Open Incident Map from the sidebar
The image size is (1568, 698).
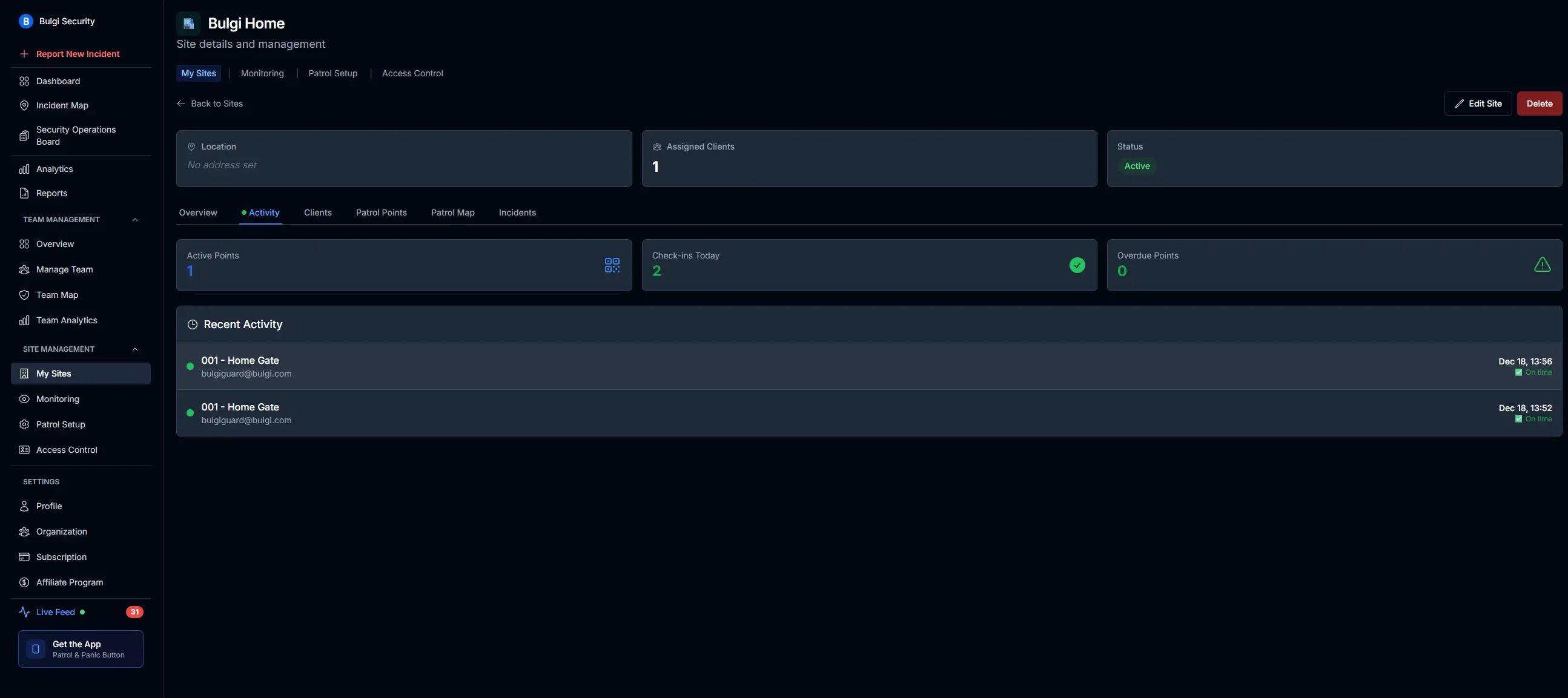[x=62, y=105]
